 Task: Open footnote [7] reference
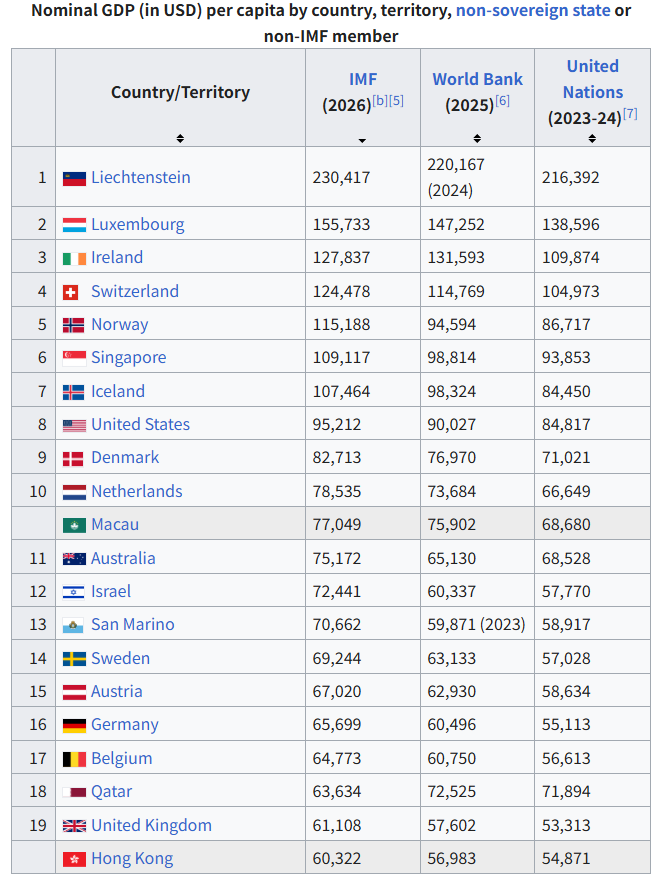(x=630, y=114)
